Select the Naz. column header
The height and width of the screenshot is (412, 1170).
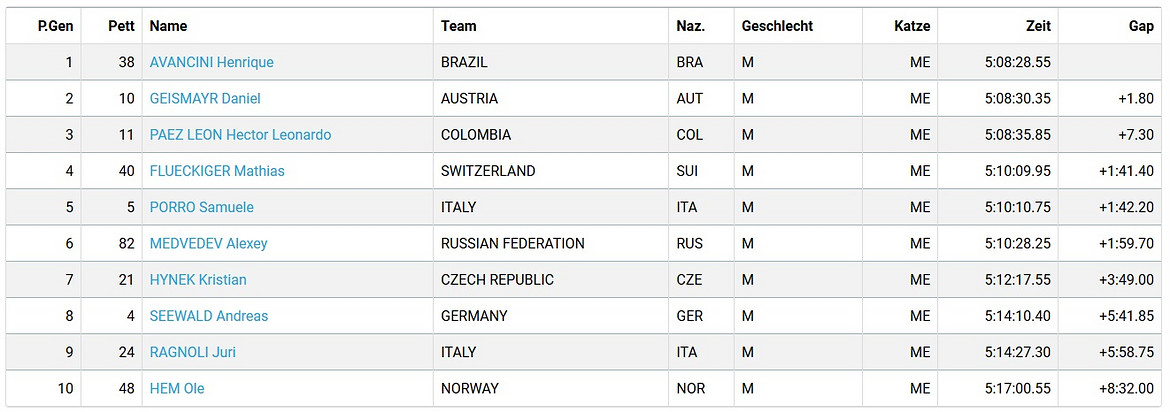point(691,26)
